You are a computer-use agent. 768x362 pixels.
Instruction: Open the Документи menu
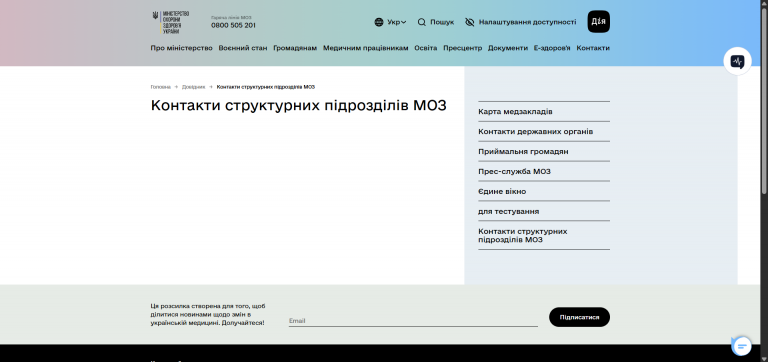(508, 48)
